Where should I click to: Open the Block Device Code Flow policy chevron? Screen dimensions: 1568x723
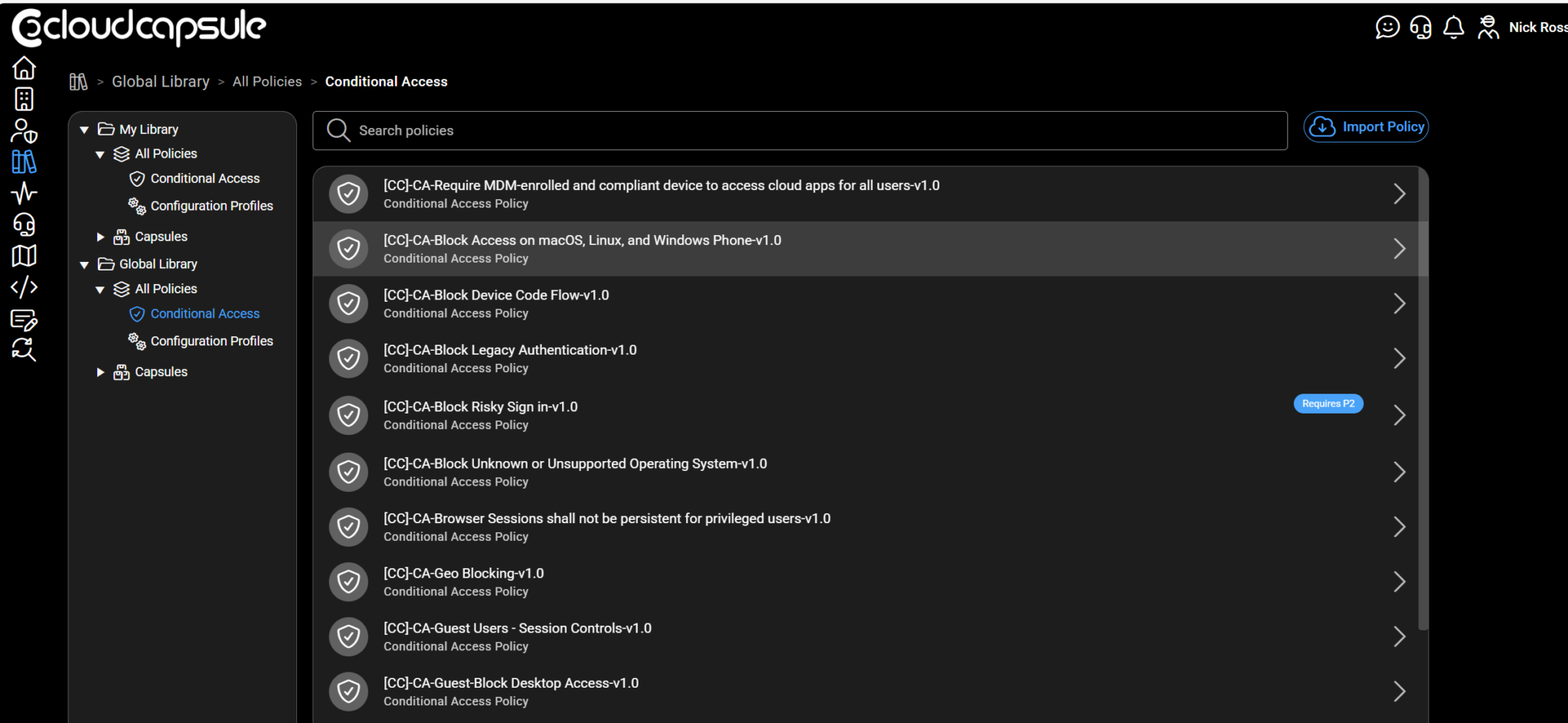[x=1400, y=303]
